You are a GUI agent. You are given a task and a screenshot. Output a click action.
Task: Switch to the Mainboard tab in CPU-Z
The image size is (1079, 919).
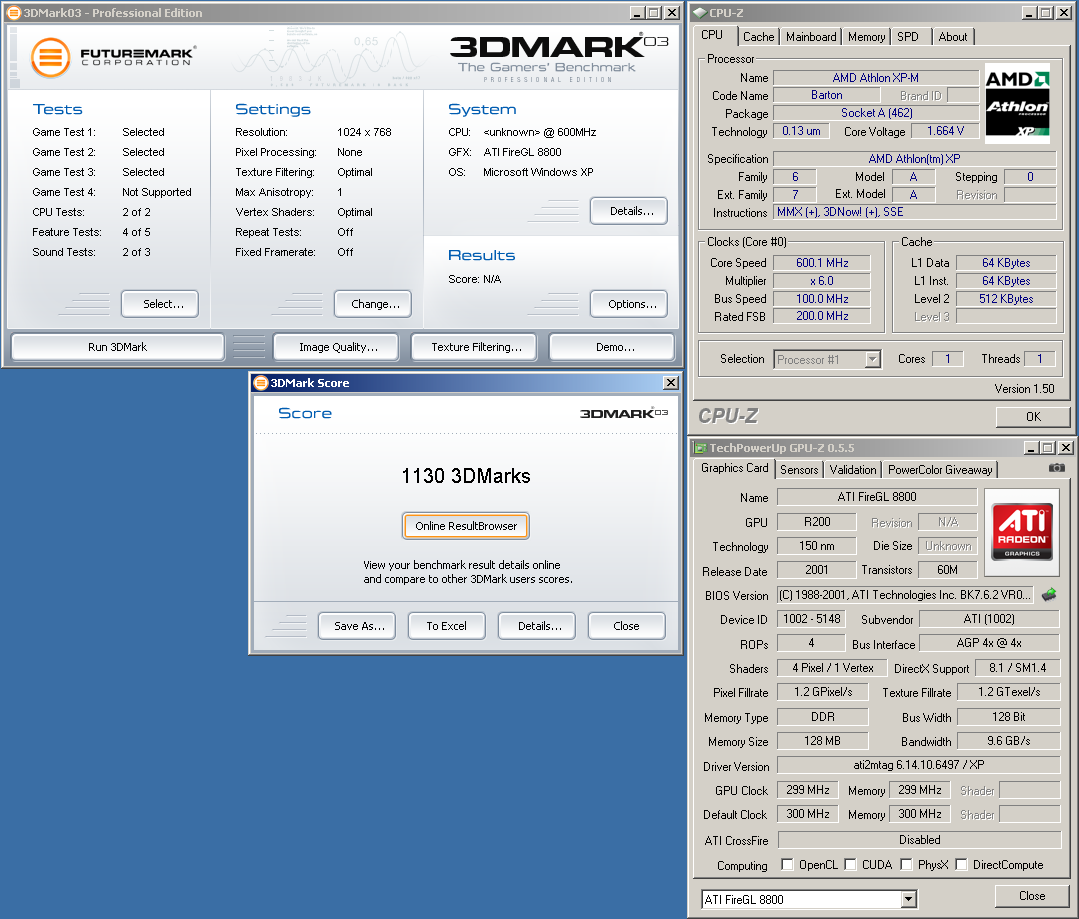click(x=811, y=37)
